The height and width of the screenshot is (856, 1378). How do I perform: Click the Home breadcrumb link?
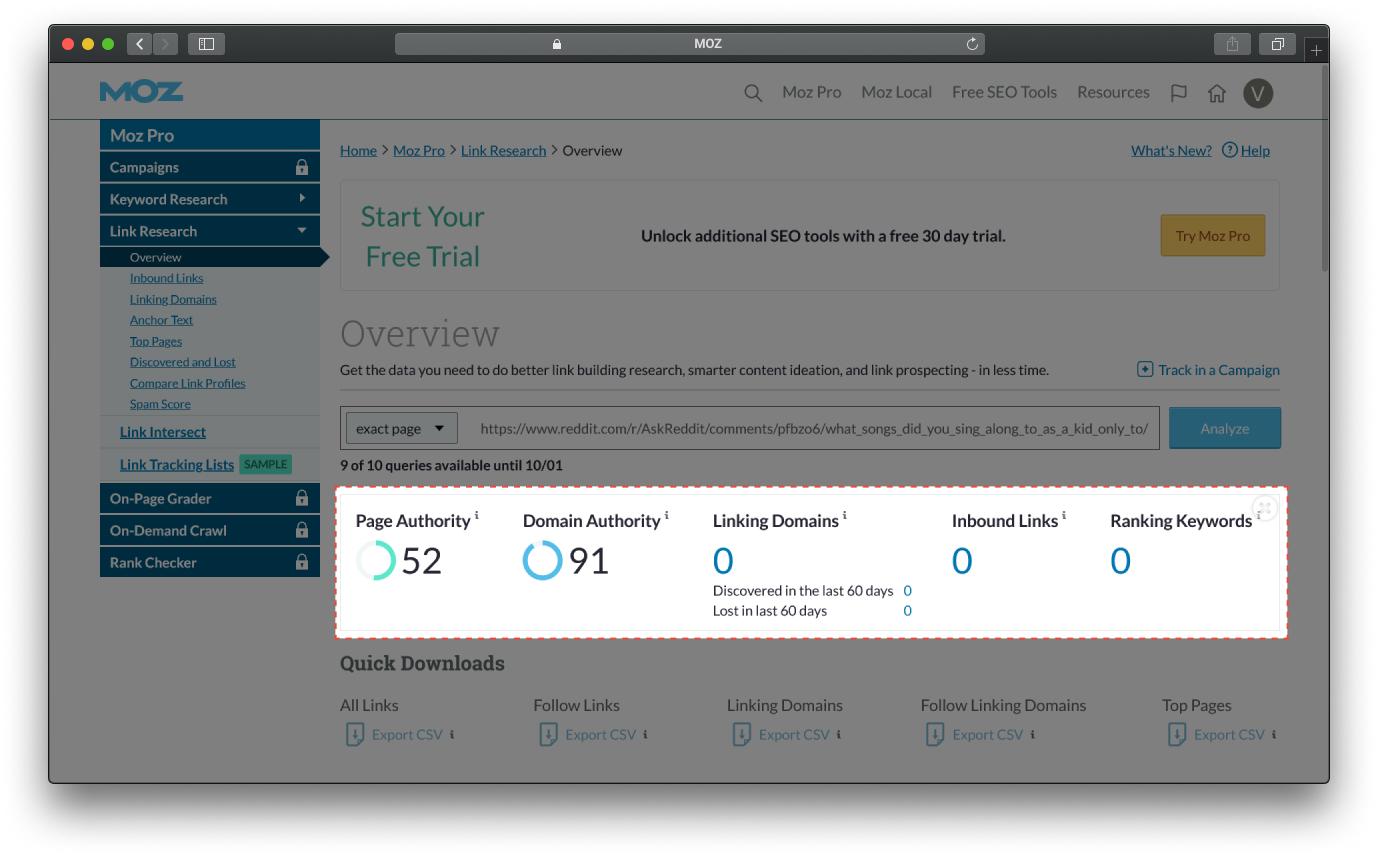click(x=358, y=150)
